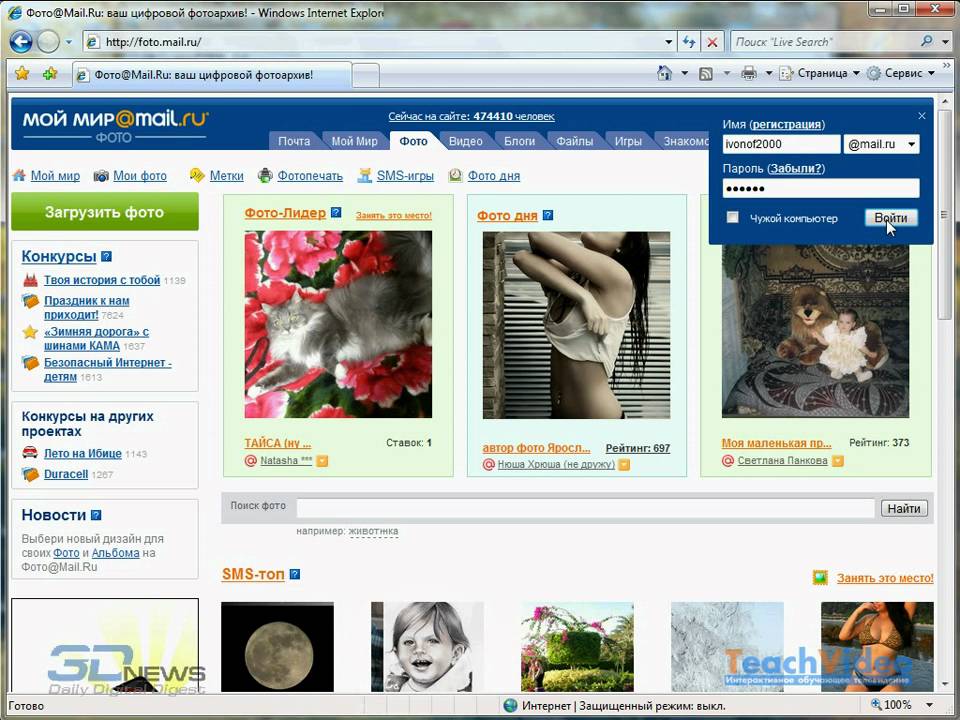This screenshot has width=960, height=720.
Task: Select the Фото@Mail.Ru browser tab
Action: pos(212,75)
